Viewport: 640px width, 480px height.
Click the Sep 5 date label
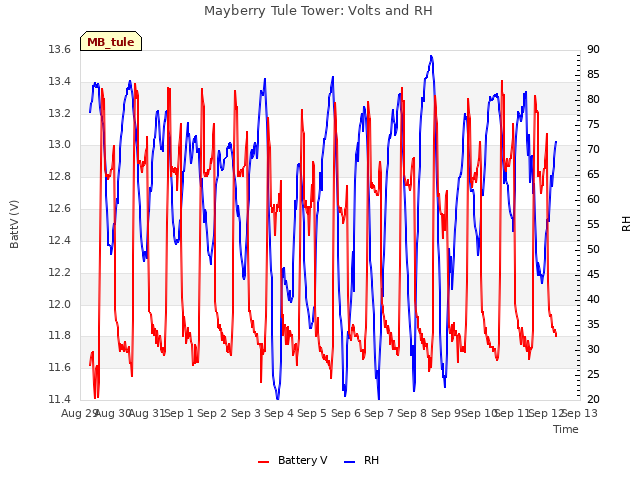(x=312, y=413)
